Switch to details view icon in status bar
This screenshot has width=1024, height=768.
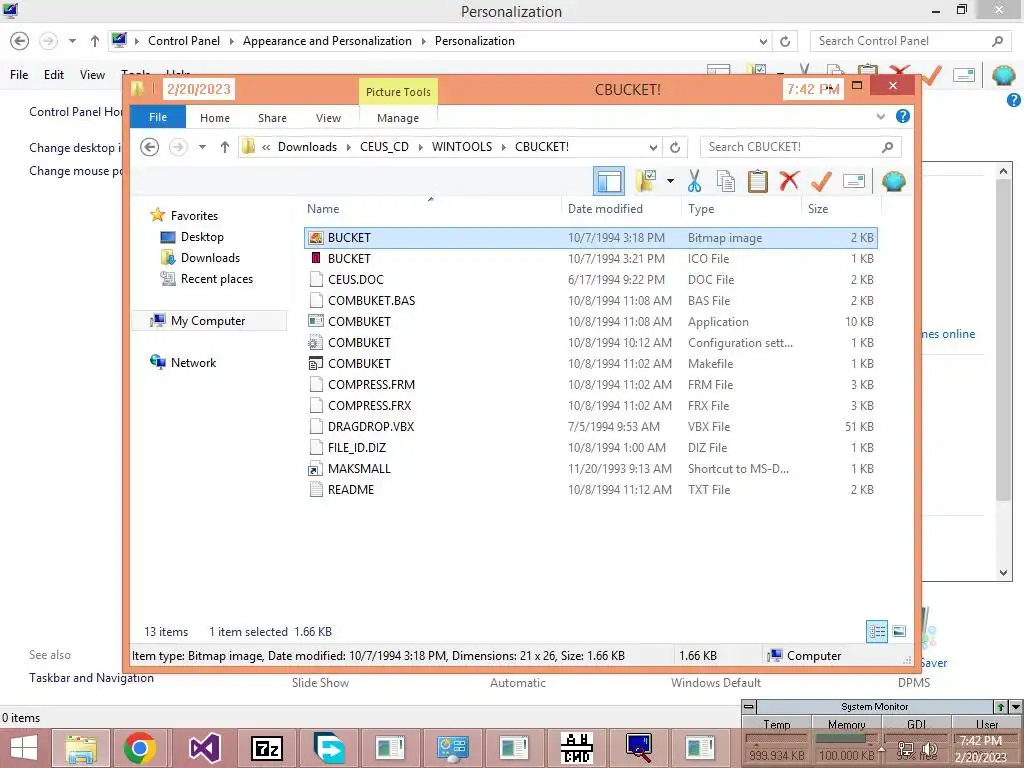click(x=877, y=631)
